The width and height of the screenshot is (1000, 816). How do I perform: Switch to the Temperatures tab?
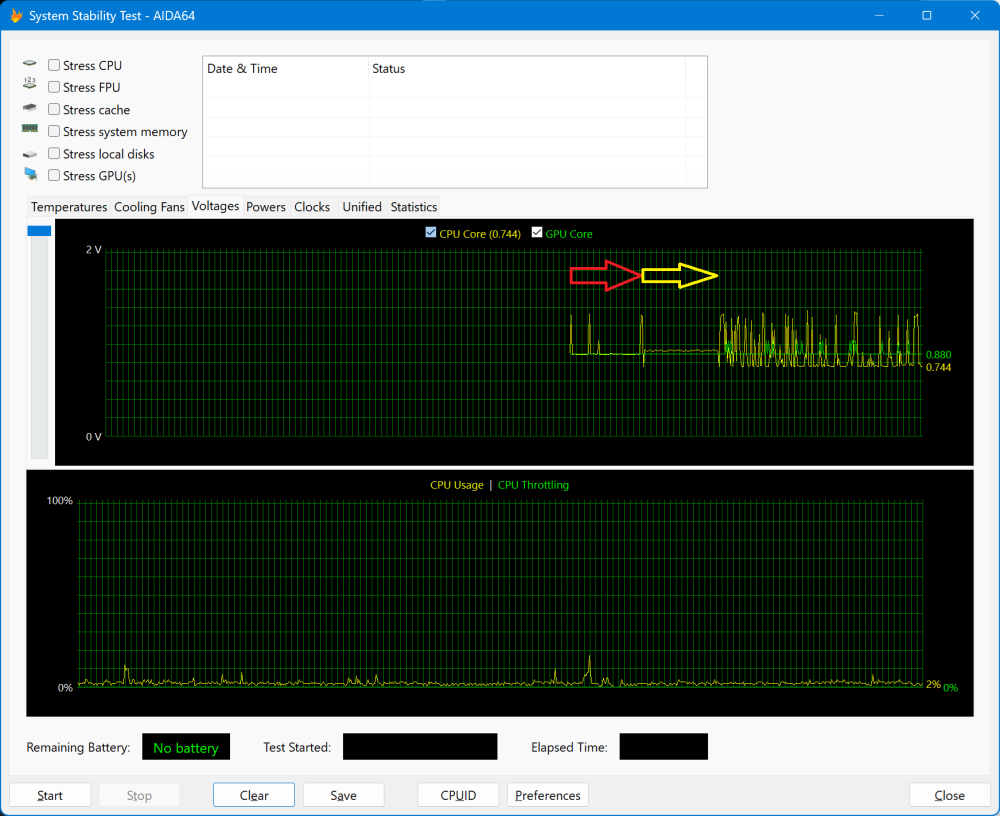coord(69,207)
